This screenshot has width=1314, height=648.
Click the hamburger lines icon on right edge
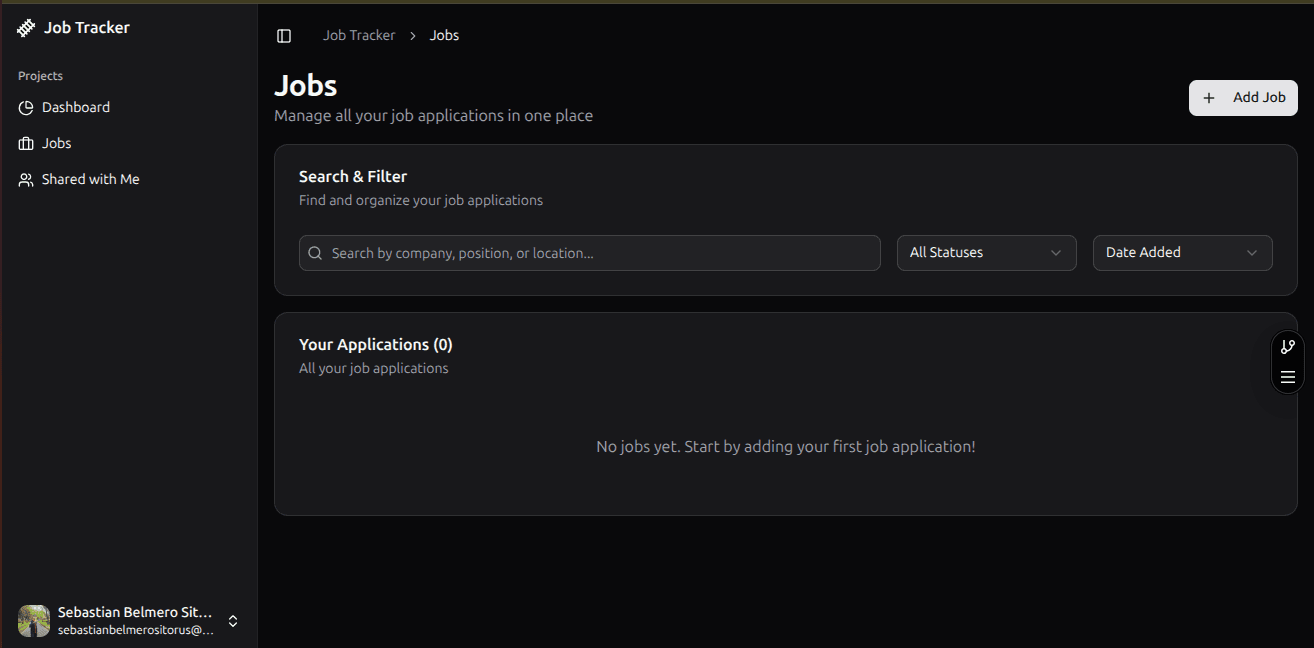click(1287, 377)
